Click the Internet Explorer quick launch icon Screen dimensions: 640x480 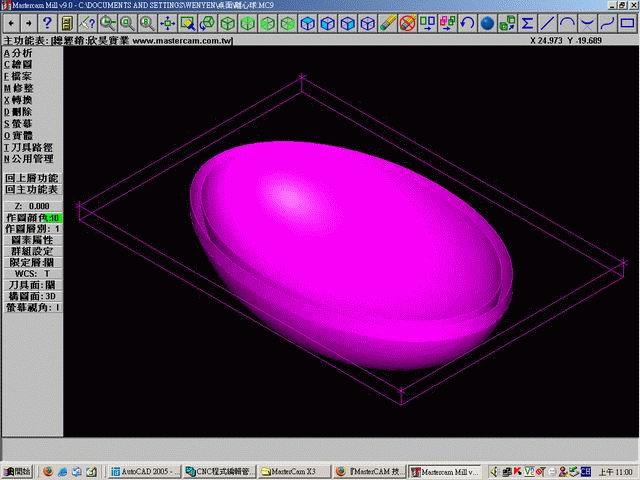62,471
